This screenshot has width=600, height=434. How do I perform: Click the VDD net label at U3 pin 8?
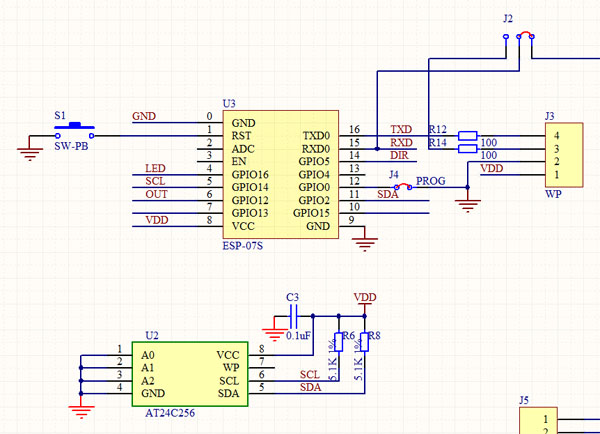coord(157,220)
